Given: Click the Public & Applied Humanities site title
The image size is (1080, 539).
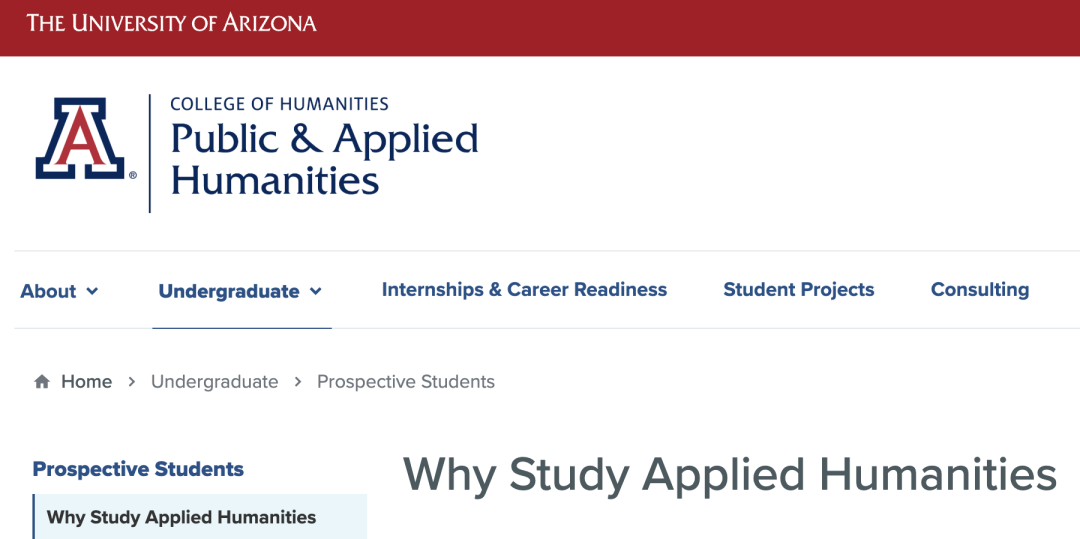Looking at the screenshot, I should tap(324, 159).
